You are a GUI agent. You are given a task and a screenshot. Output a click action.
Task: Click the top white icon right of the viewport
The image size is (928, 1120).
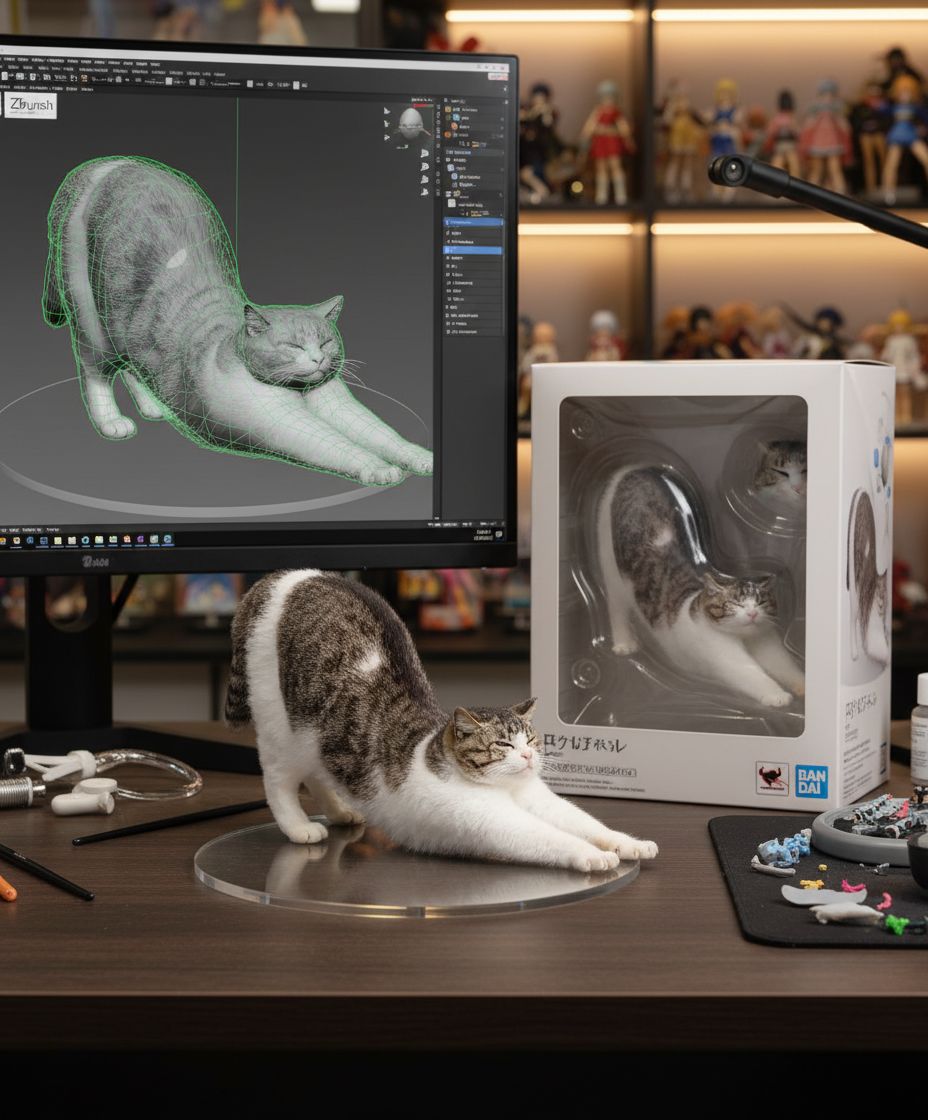(425, 153)
